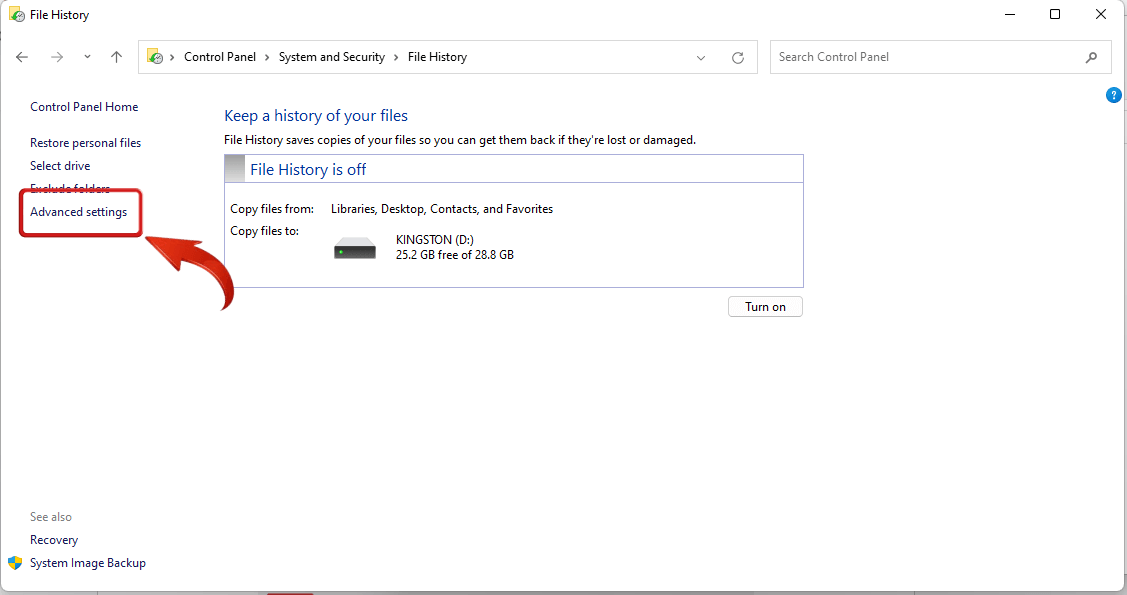The image size is (1127, 595).
Task: Click the File History icon in address bar
Action: 155,57
